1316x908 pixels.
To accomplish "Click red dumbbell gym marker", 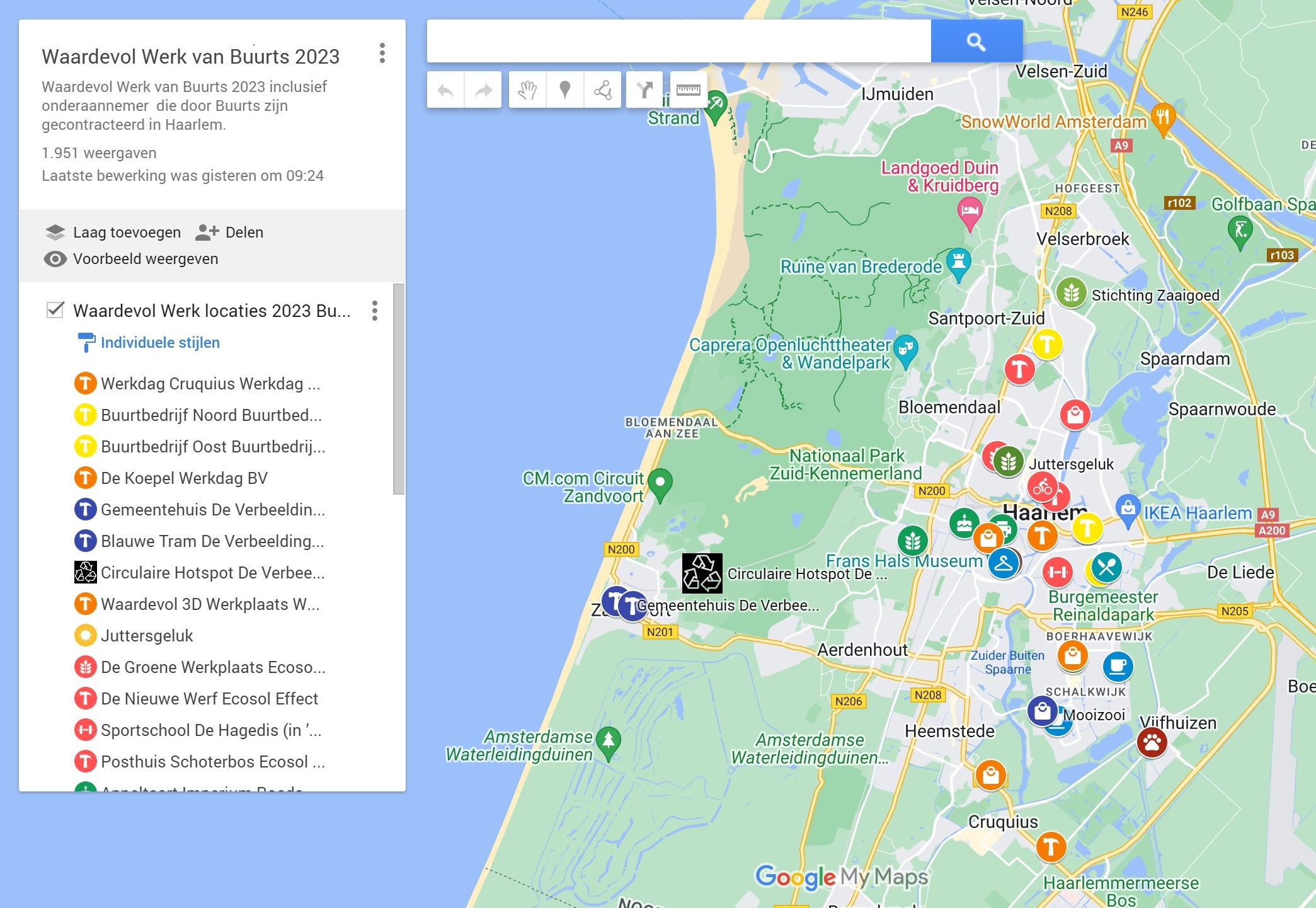I will tap(1058, 572).
